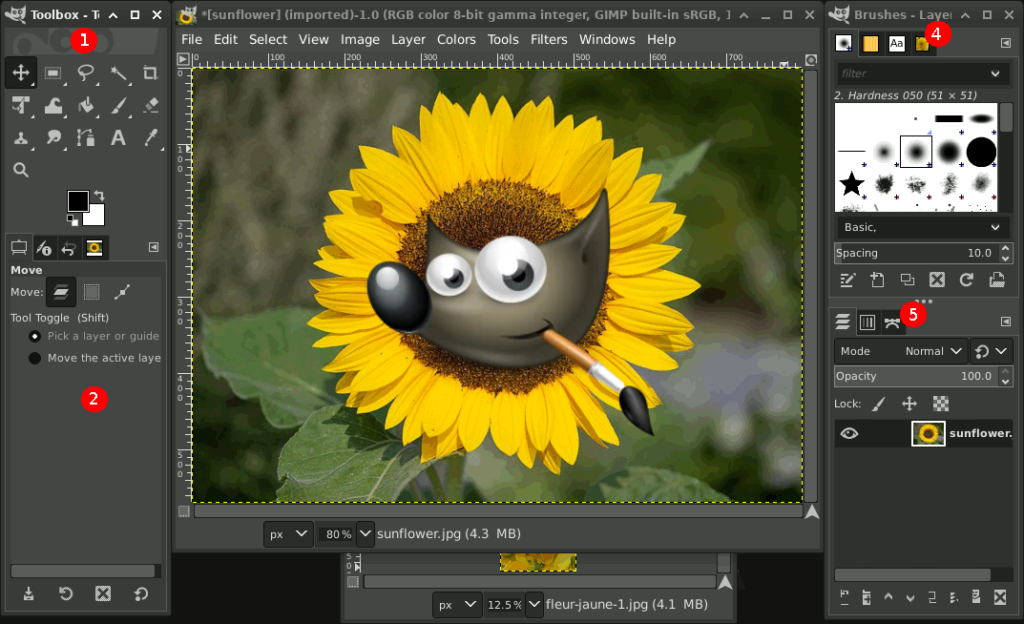Edit the selected brush

tap(847, 280)
